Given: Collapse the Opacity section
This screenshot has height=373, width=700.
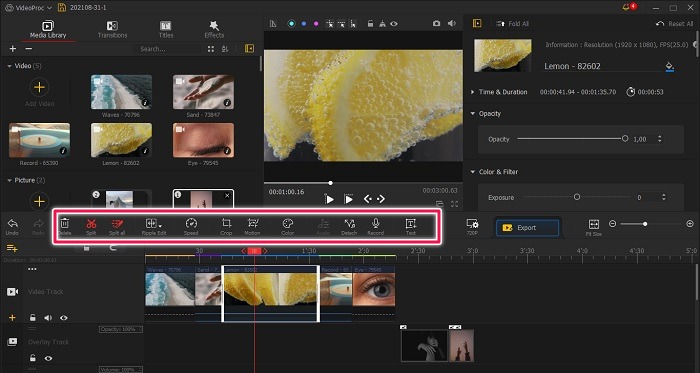Looking at the screenshot, I should coord(473,114).
